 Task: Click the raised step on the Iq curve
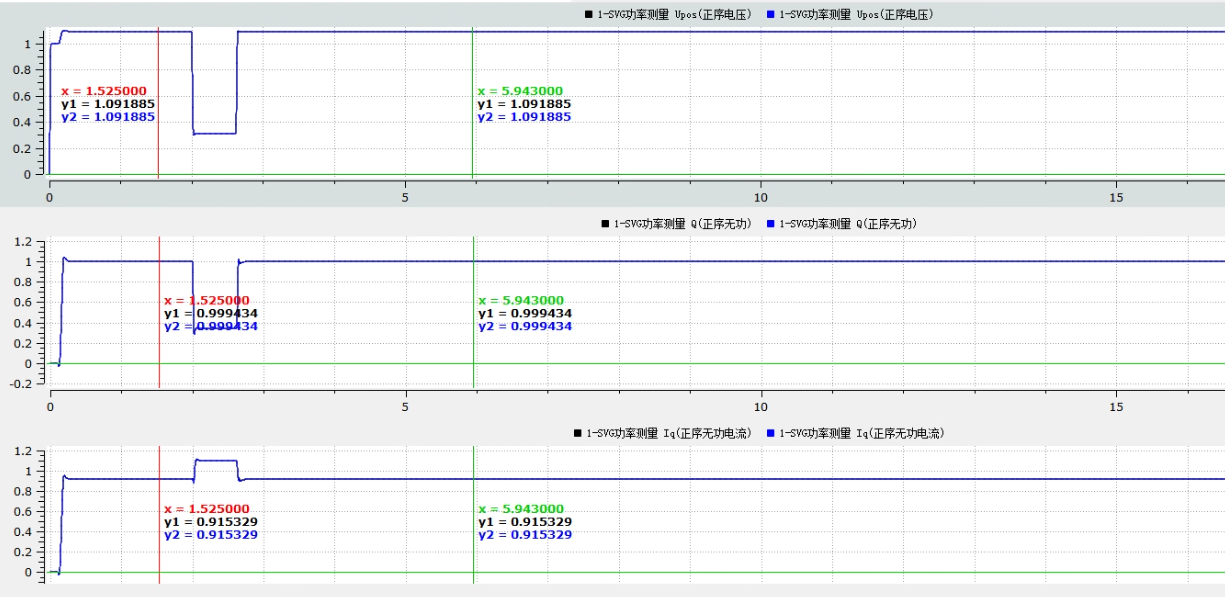pyautogui.click(x=215, y=460)
